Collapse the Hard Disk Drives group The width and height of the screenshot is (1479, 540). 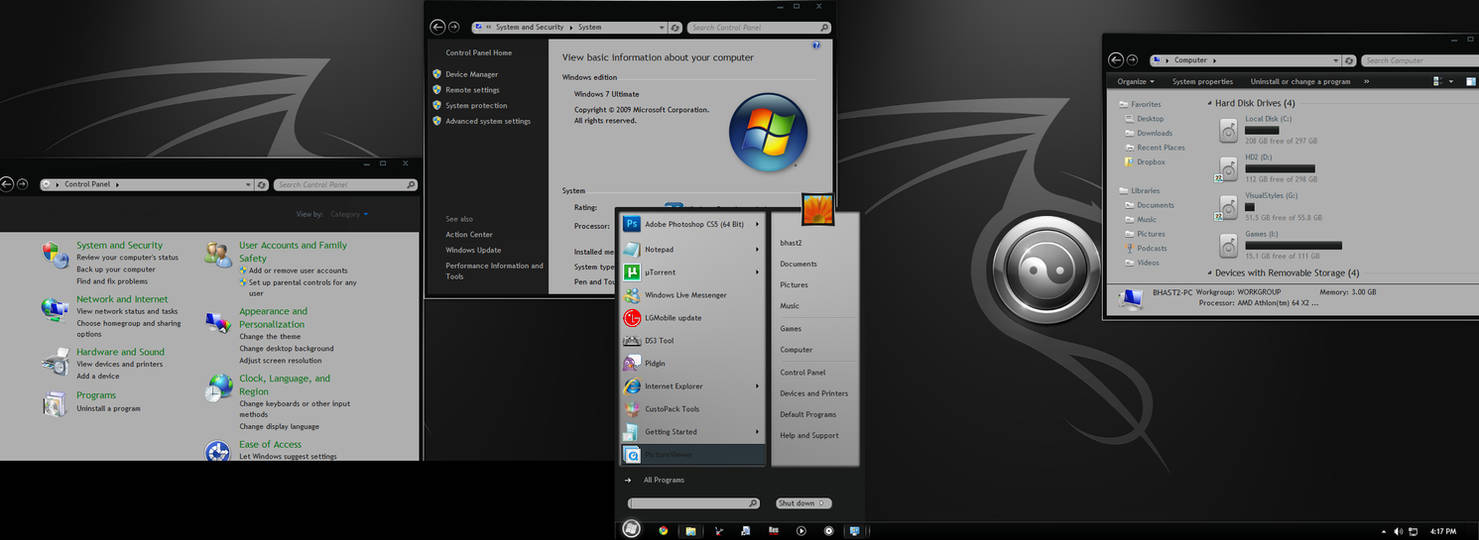[x=1208, y=103]
